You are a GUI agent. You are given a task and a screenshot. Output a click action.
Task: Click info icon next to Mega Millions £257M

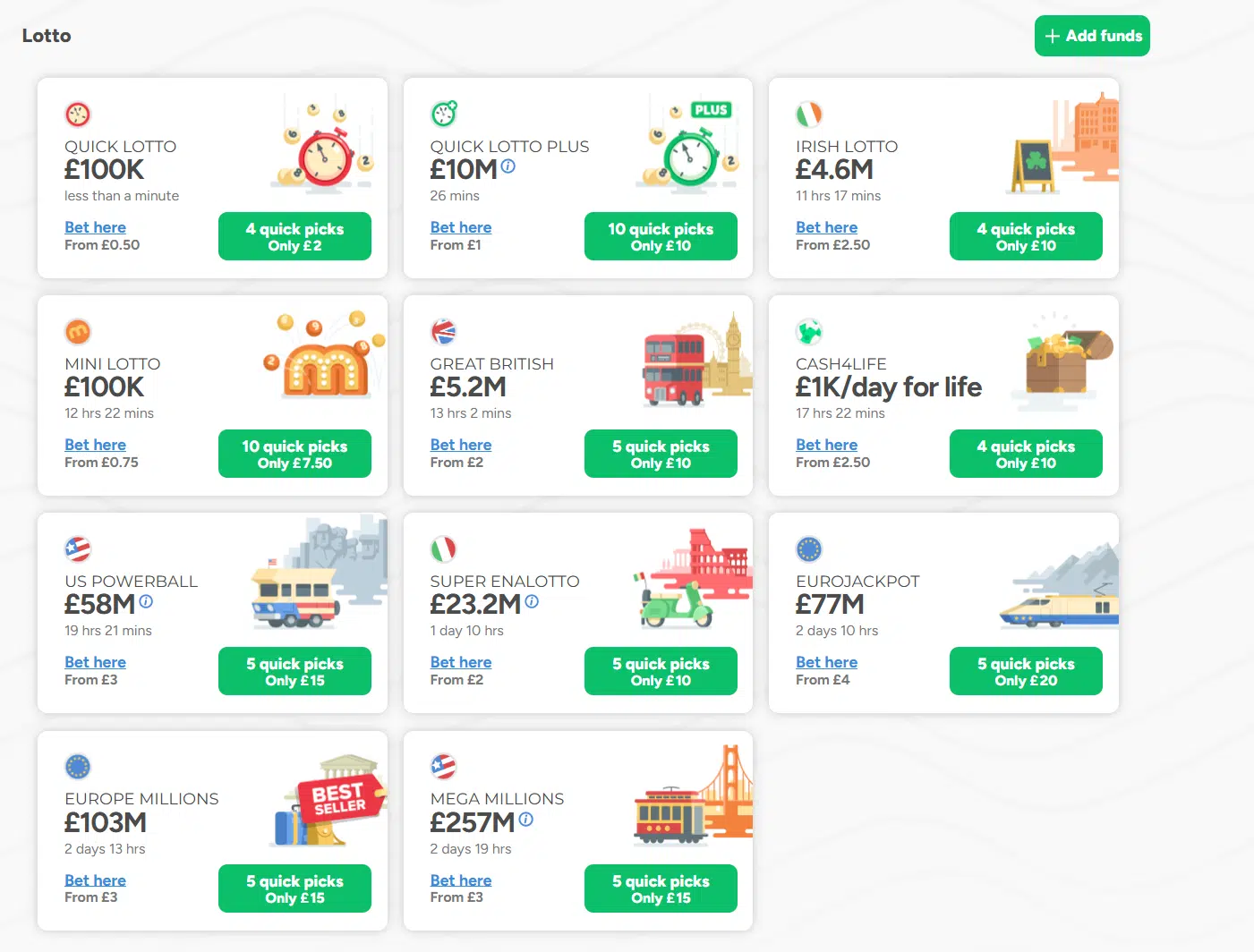coord(525,819)
